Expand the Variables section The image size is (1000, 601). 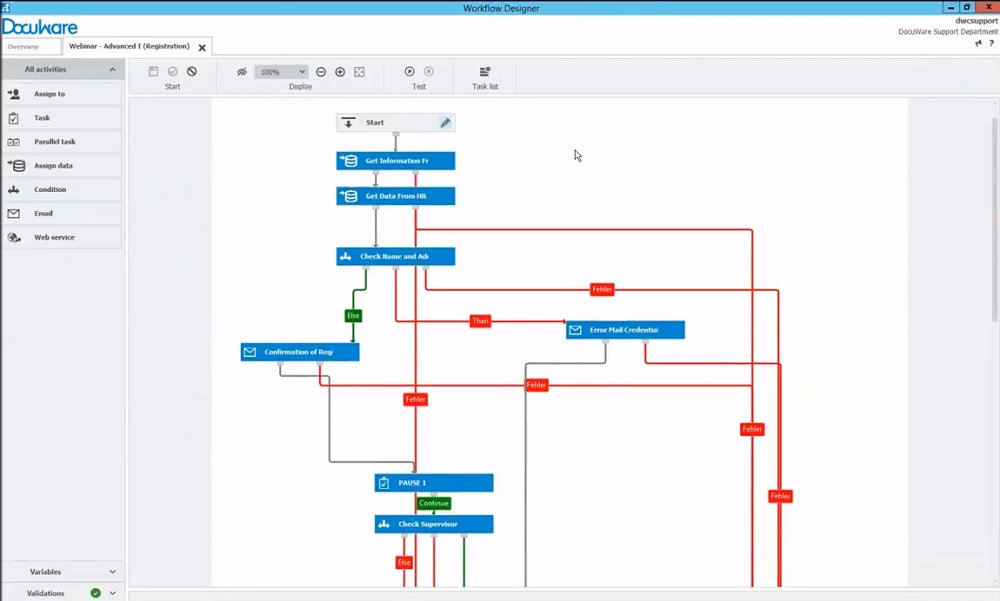[x=112, y=572]
